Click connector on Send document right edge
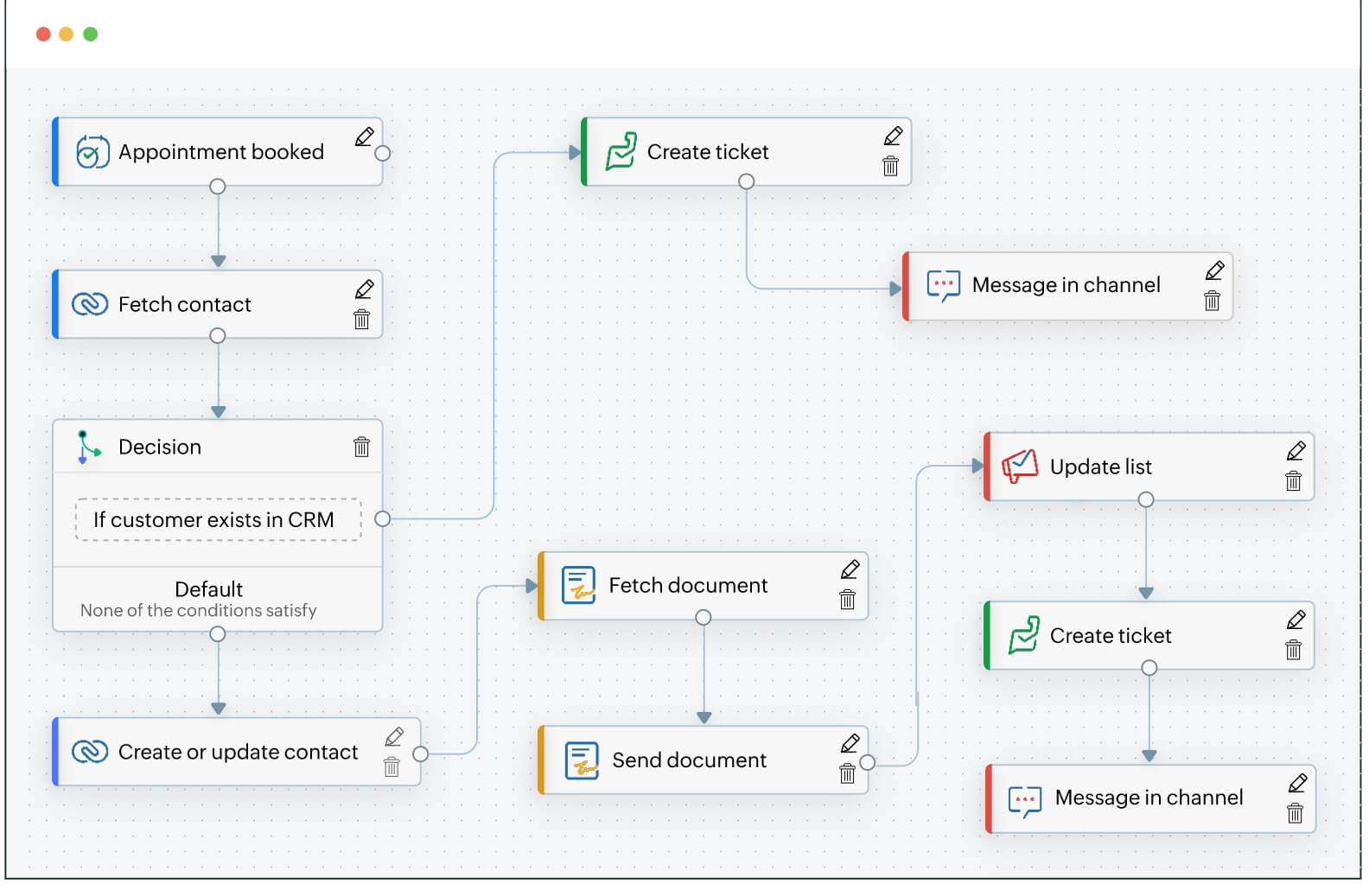Viewport: 1369px width, 896px height. 868,762
